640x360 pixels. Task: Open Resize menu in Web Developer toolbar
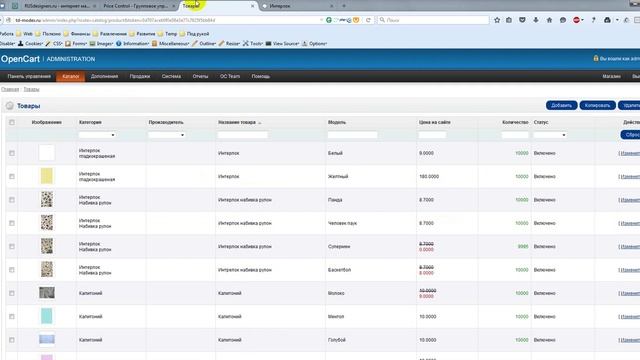[x=230, y=43]
